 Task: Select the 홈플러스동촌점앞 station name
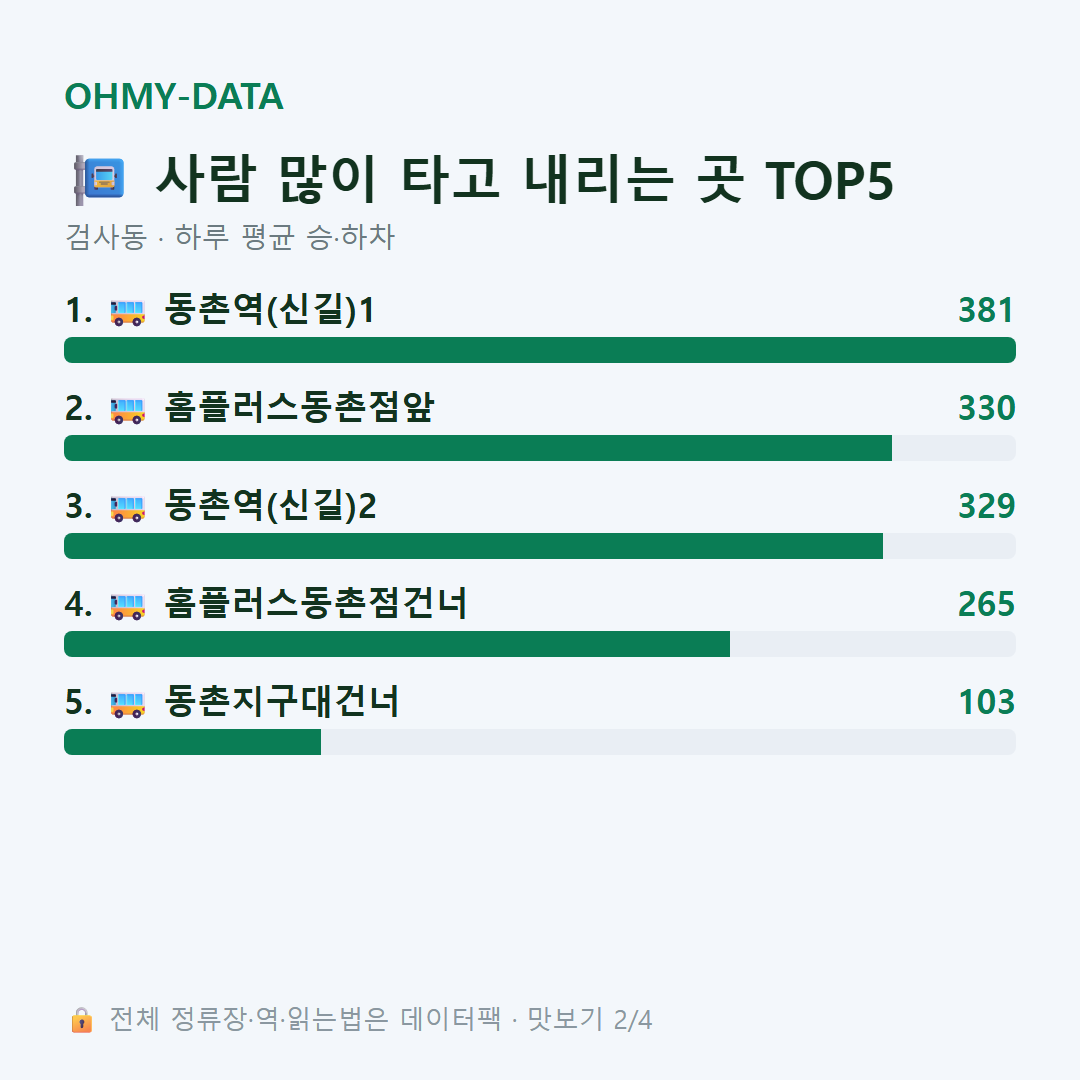coord(300,408)
